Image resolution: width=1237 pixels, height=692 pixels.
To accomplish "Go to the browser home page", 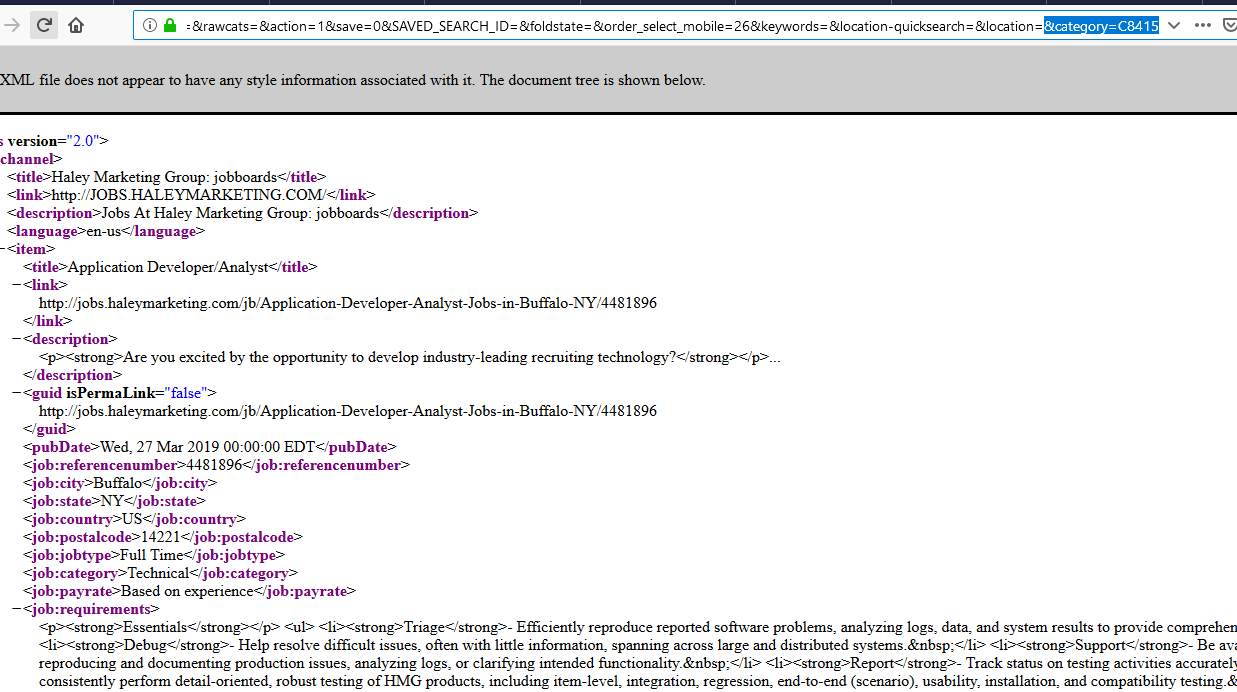I will click(76, 25).
